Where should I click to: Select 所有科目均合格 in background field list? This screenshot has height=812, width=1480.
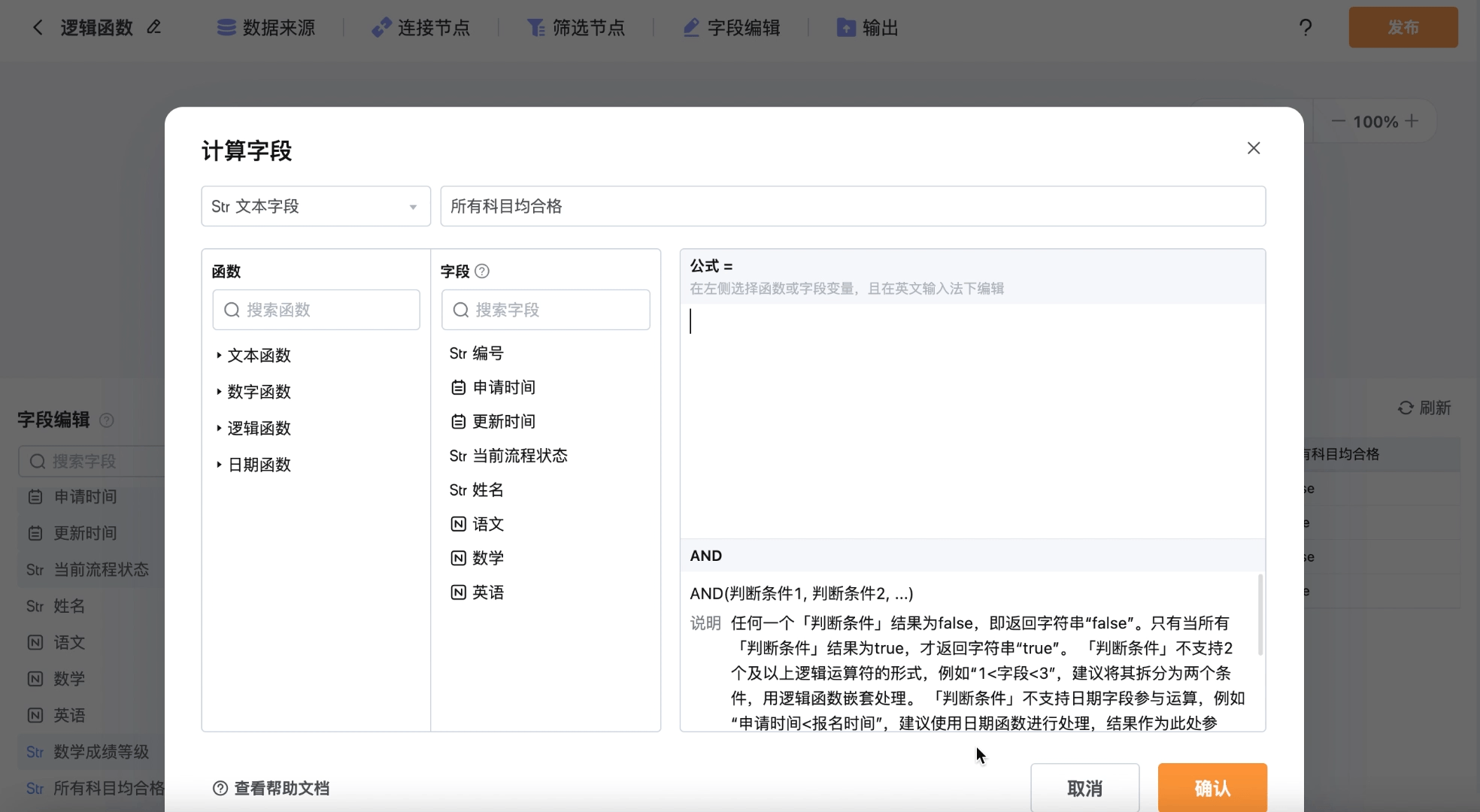tap(96, 788)
